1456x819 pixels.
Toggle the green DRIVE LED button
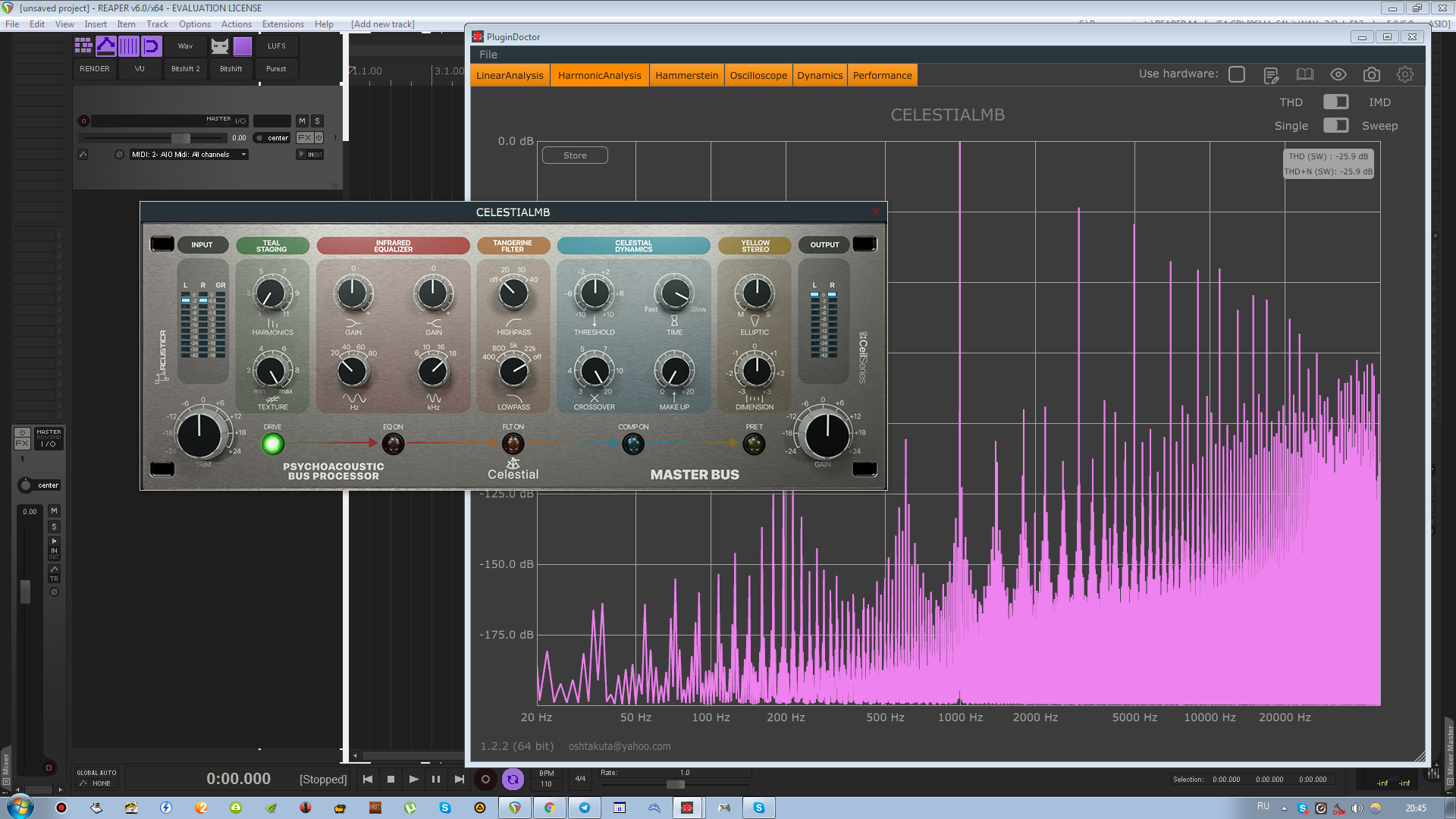[x=272, y=444]
